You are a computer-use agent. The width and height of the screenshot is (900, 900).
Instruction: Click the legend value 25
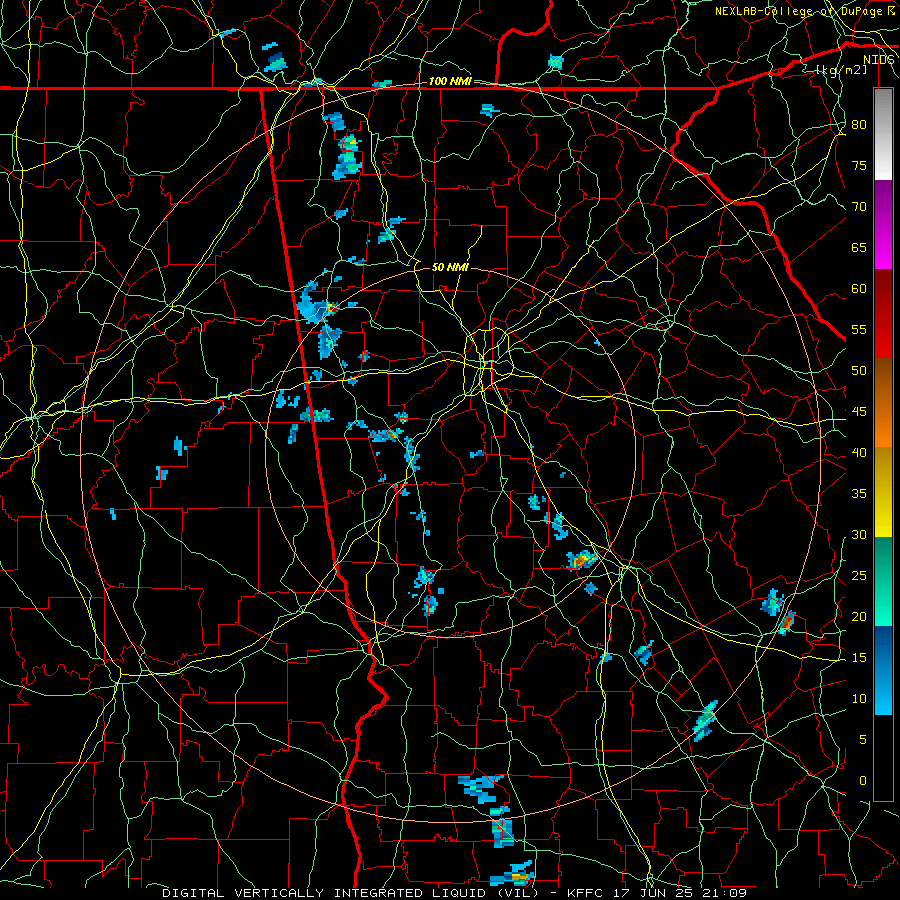click(859, 576)
